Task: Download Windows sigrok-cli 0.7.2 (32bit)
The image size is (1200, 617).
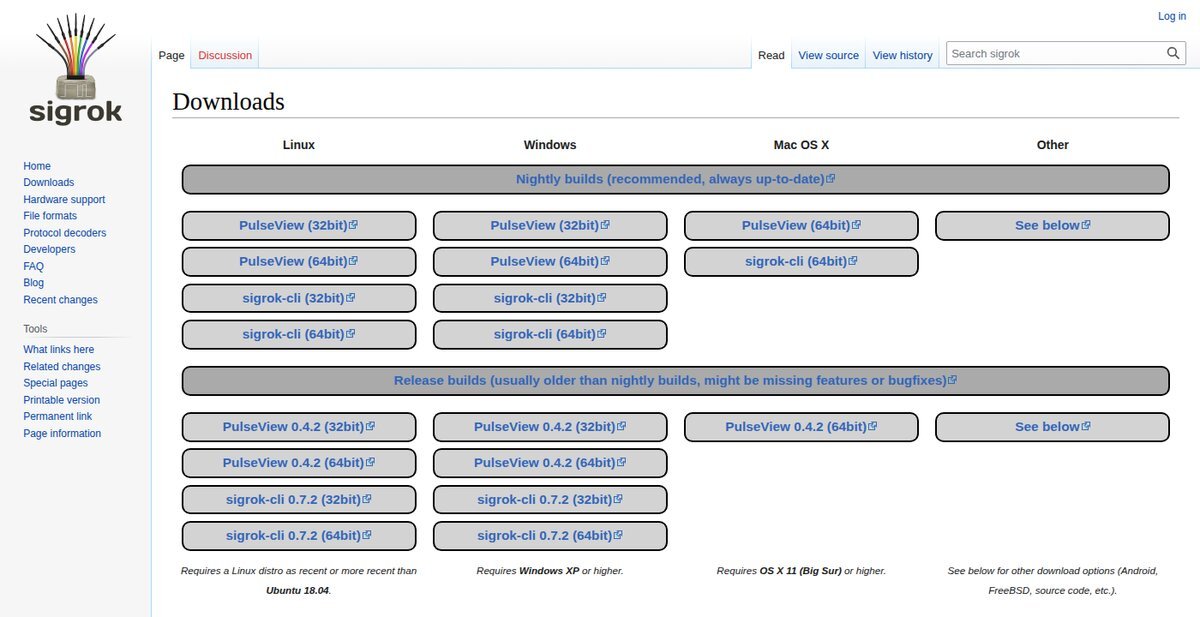Action: (x=550, y=499)
